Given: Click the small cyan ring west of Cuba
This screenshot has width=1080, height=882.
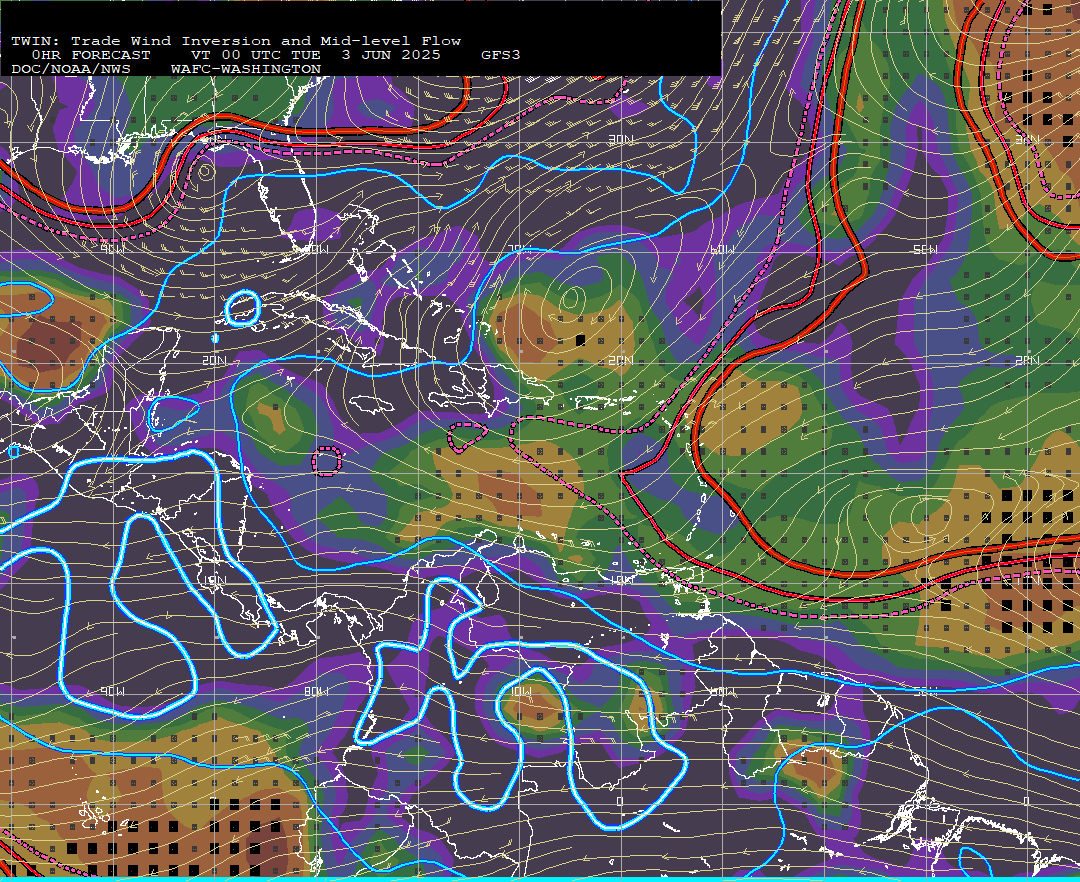Looking at the screenshot, I should click(x=242, y=308).
